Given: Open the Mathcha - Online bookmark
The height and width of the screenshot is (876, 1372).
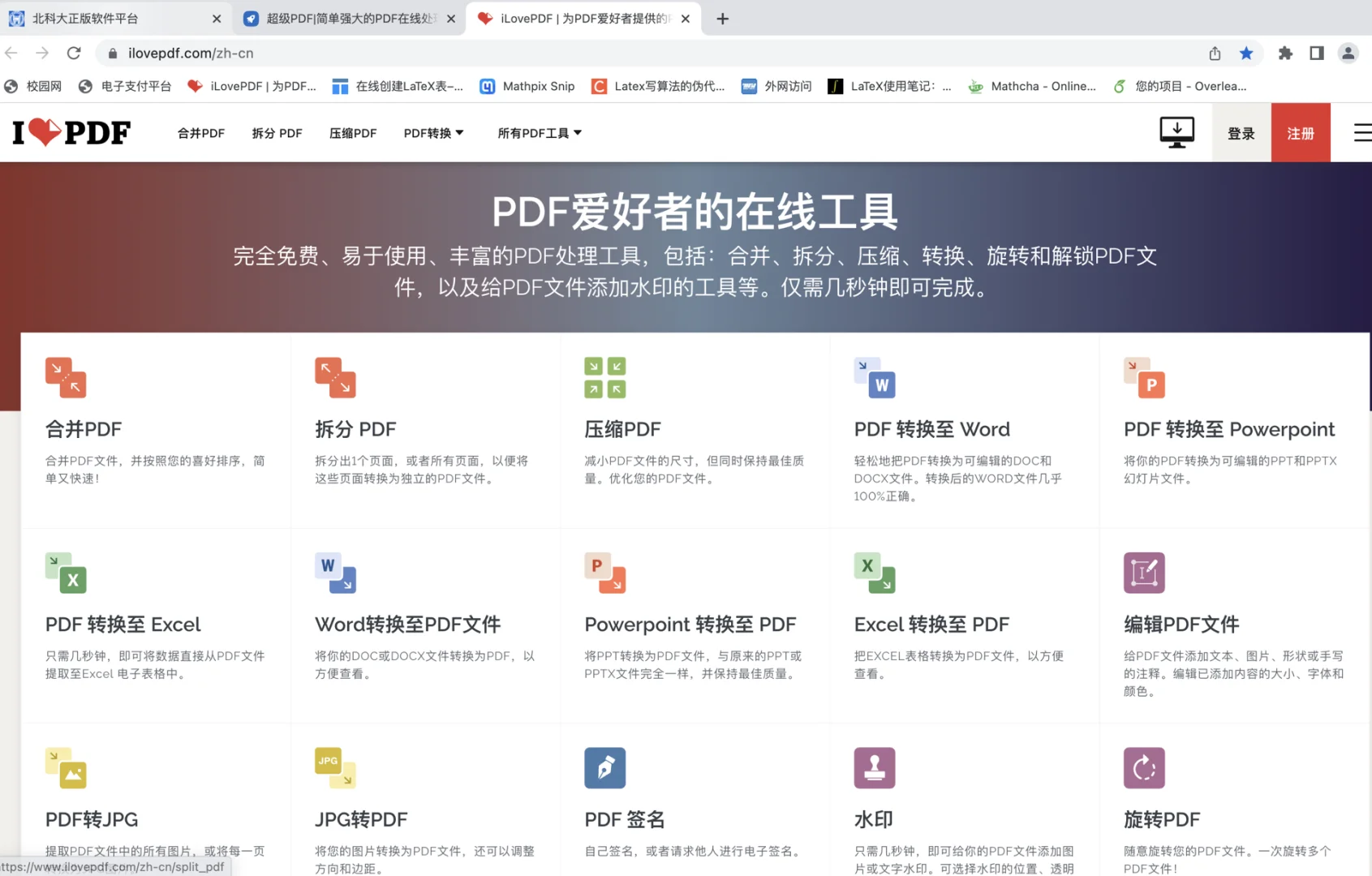Looking at the screenshot, I should [x=1032, y=86].
